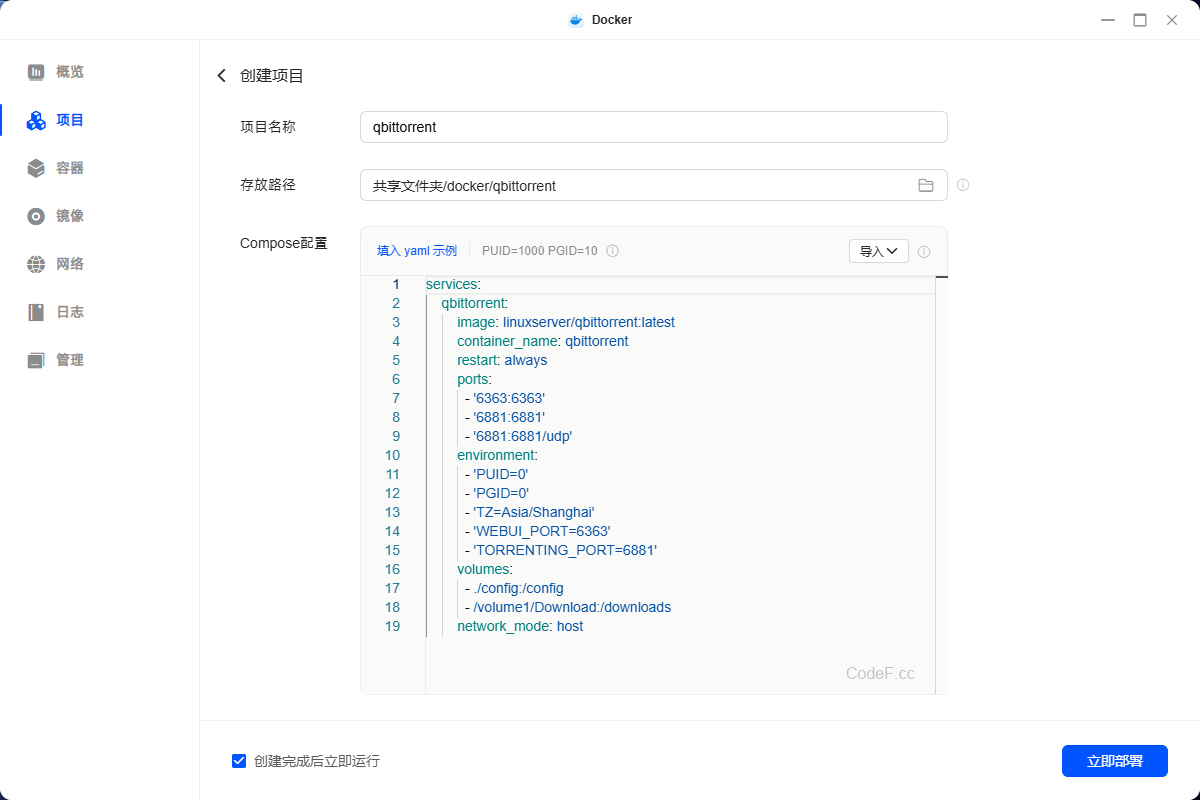Image resolution: width=1200 pixels, height=800 pixels.
Task: Click the 'ports:' line
Action: 474,379
